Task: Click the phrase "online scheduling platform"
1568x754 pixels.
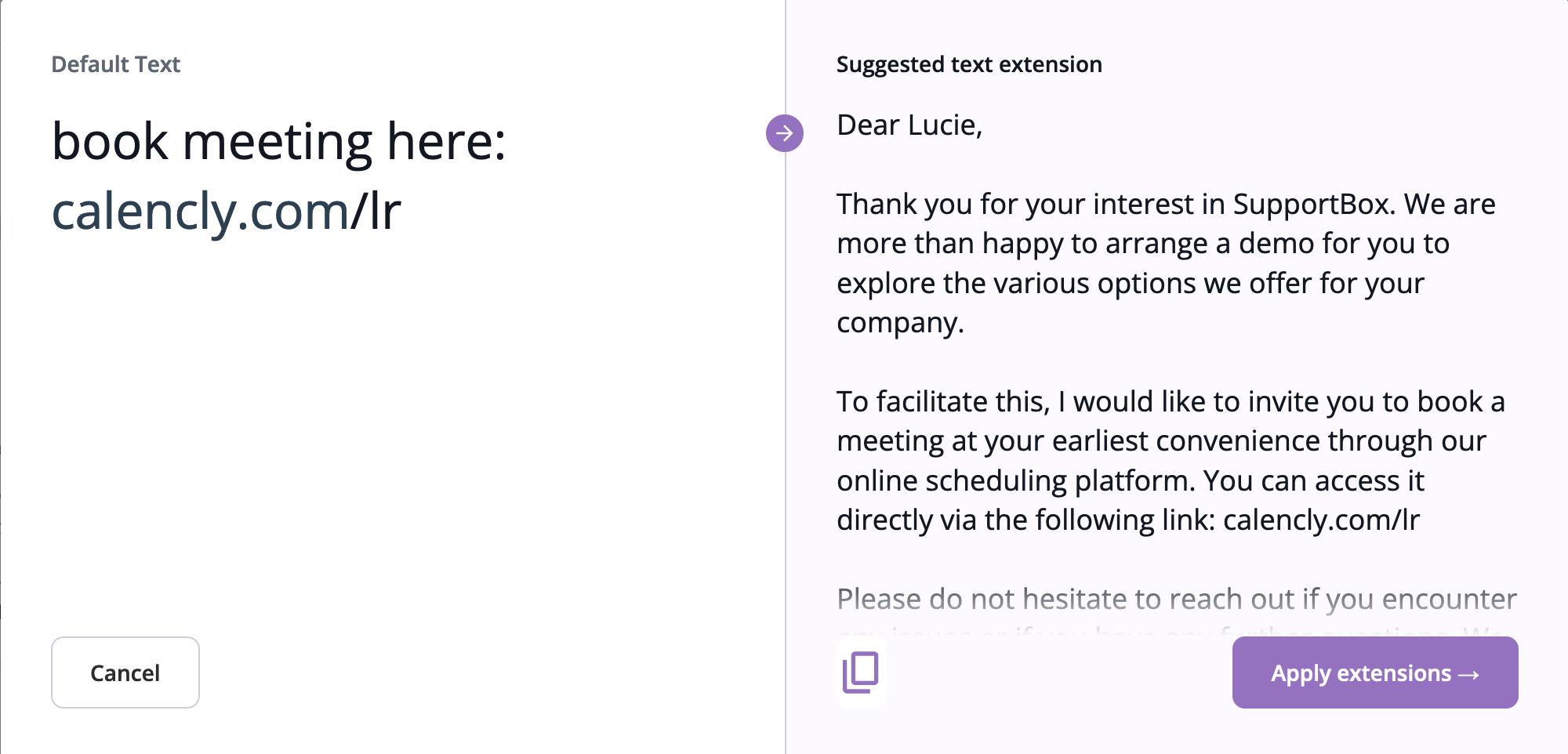Action: click(1015, 481)
